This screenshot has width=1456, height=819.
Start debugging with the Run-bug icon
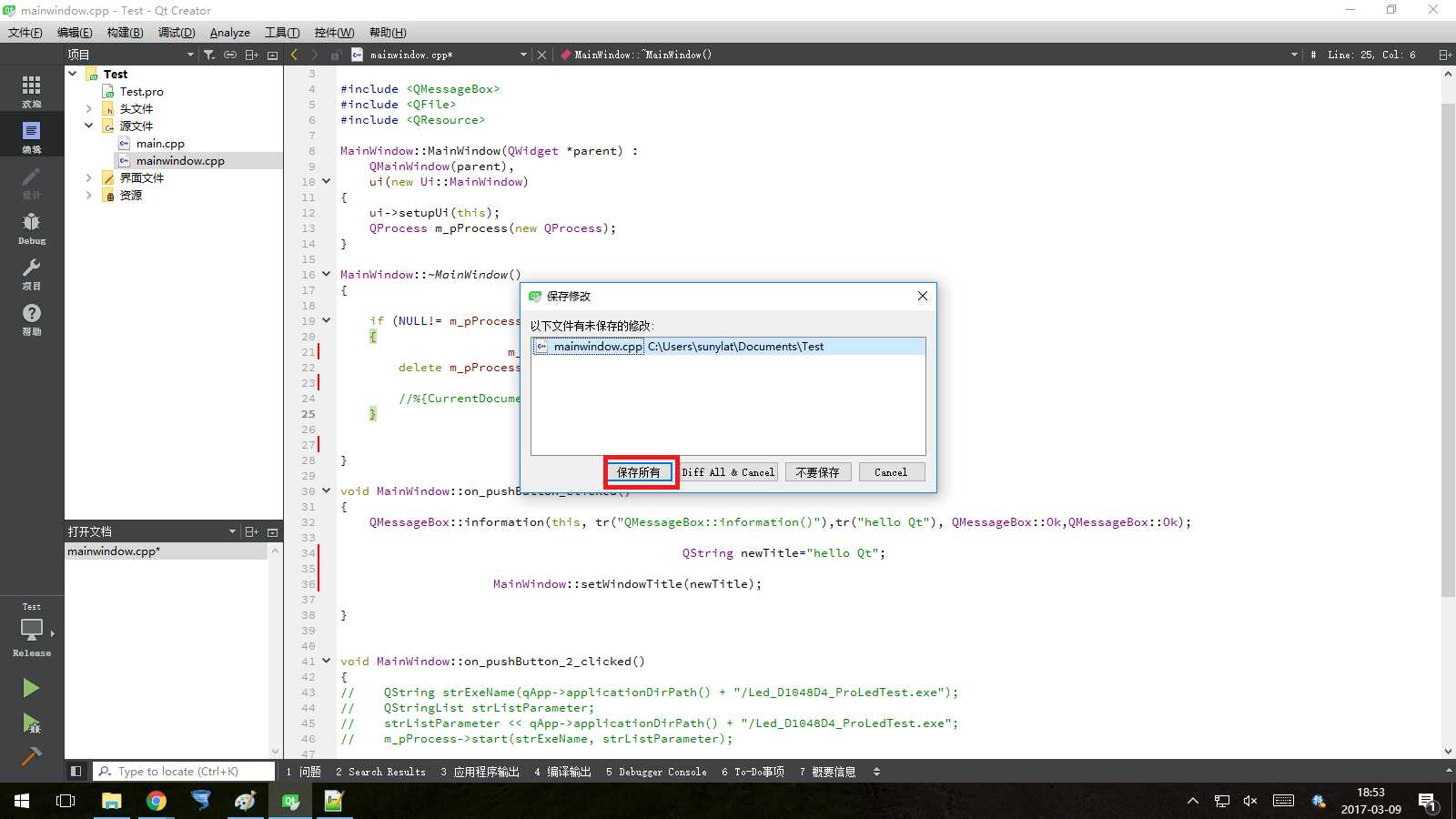[31, 723]
